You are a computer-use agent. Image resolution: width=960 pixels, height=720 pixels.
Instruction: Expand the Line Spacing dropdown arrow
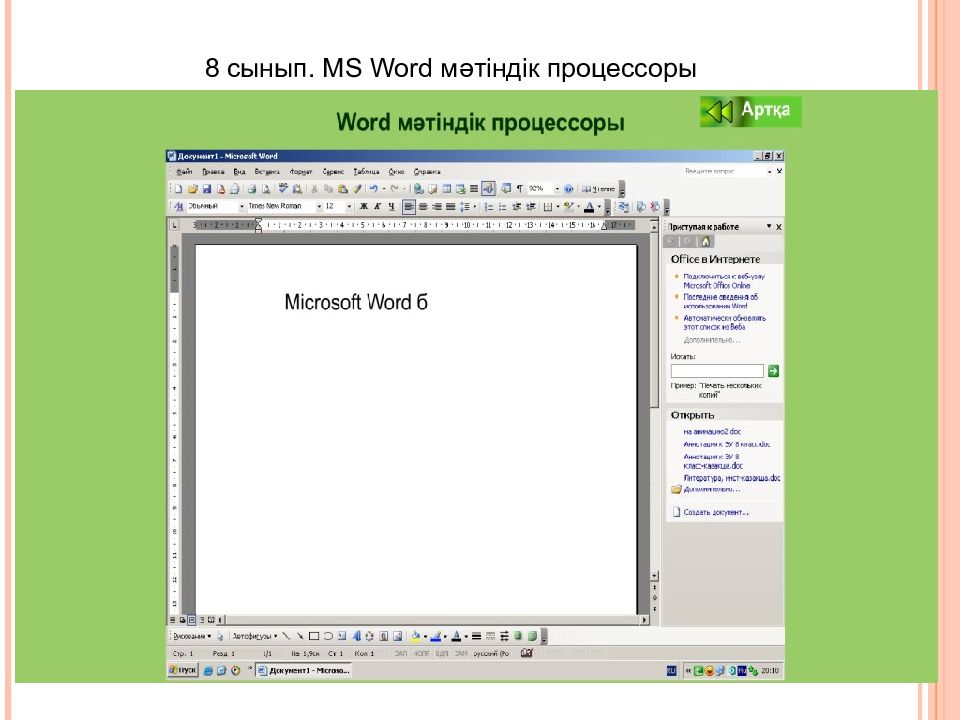[x=474, y=207]
